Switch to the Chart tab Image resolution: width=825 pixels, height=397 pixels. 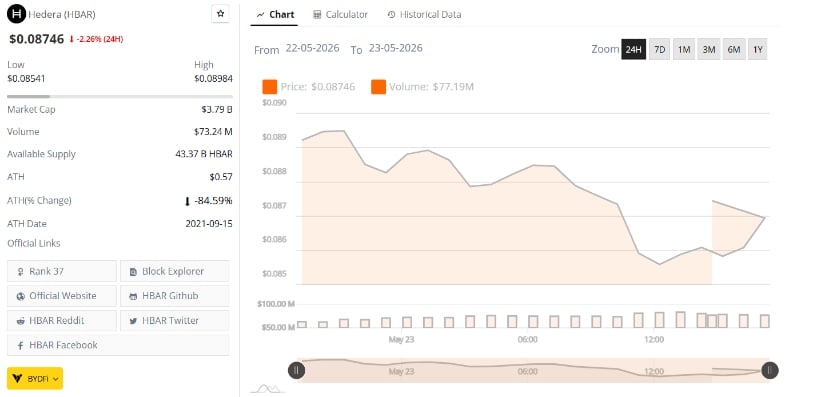coord(275,15)
